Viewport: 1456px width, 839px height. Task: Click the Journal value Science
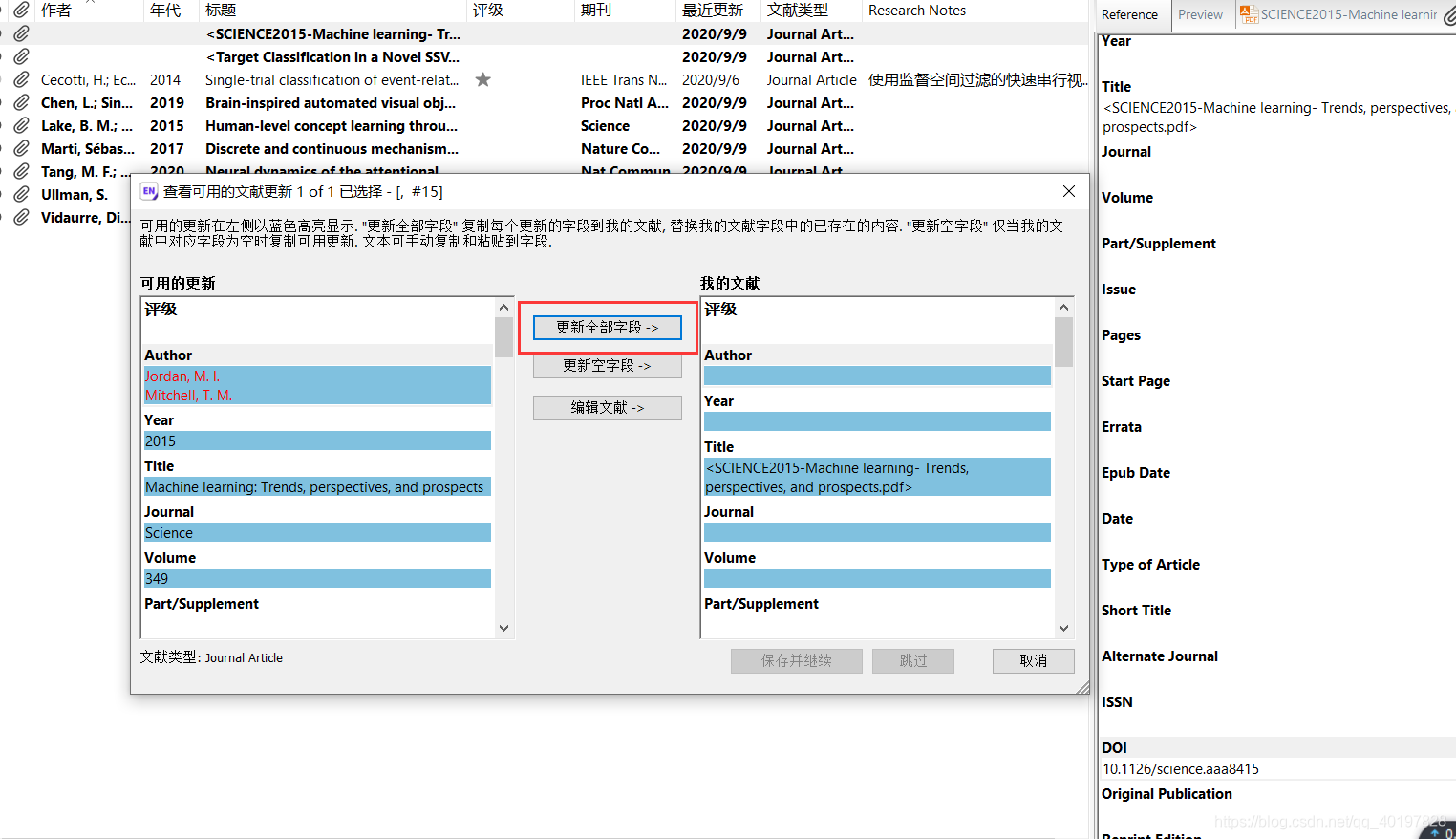pos(317,532)
